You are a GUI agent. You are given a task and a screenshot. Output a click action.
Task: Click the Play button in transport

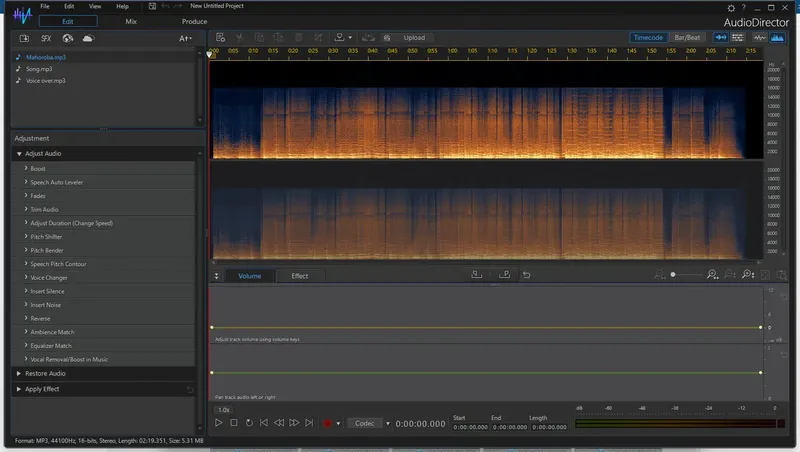point(219,423)
